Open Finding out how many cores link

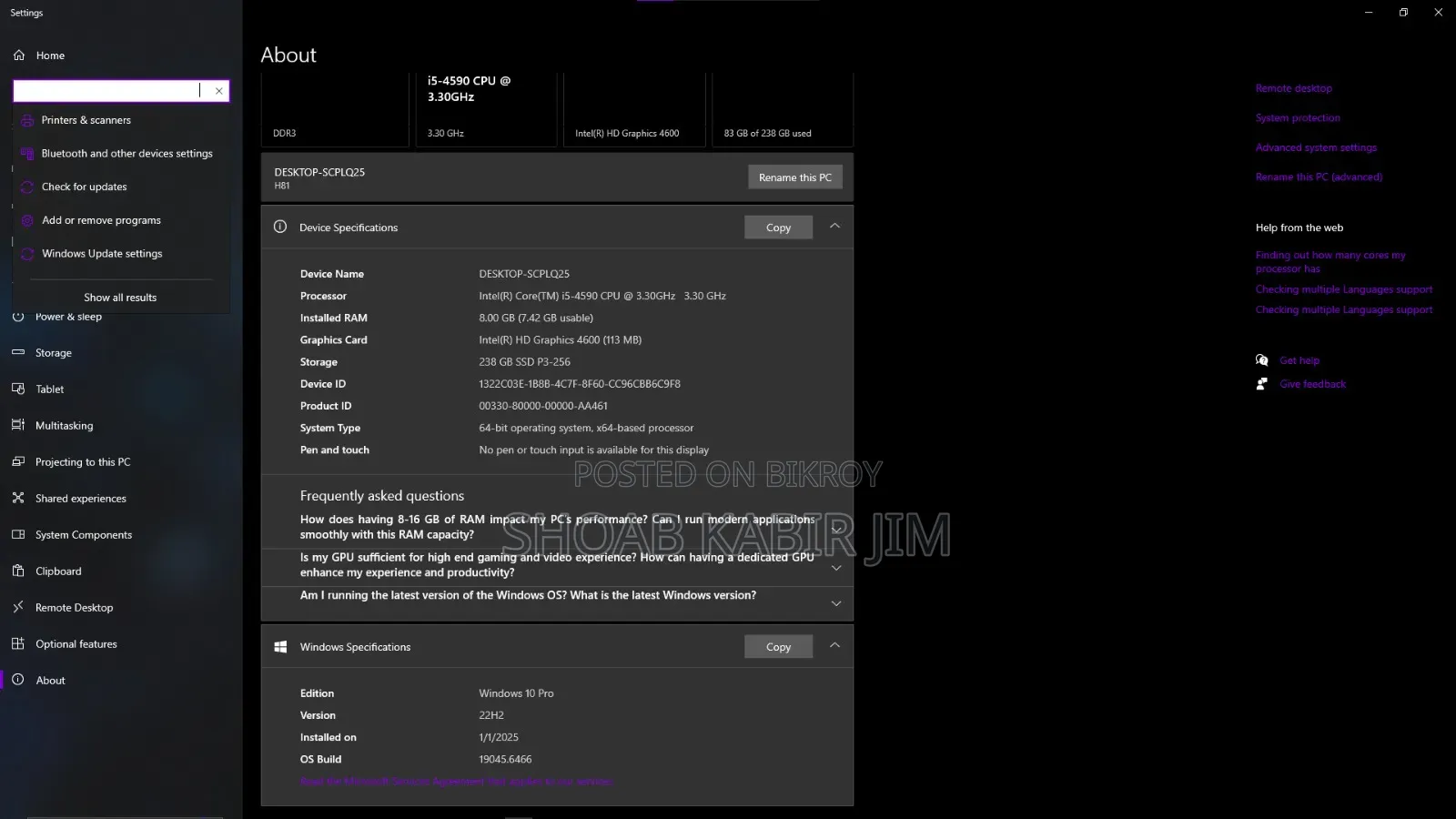[x=1330, y=262]
